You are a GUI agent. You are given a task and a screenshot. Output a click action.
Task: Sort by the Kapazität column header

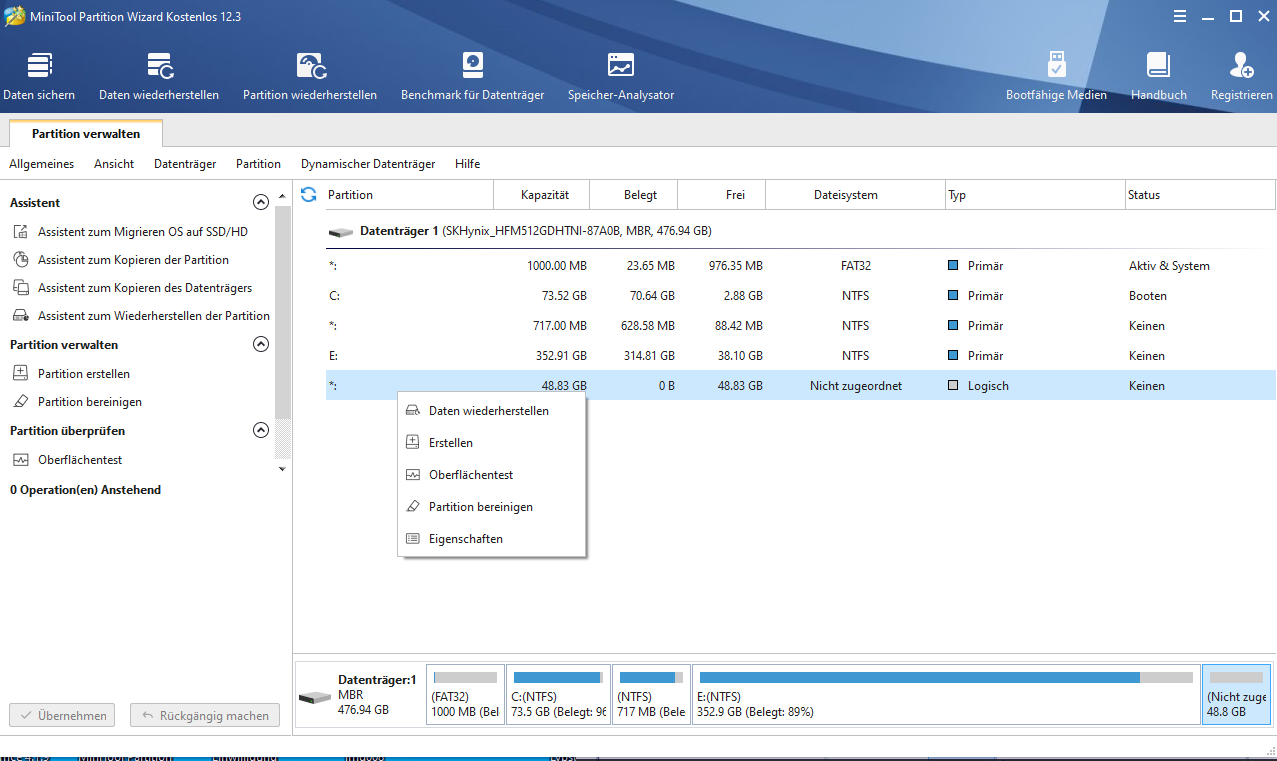(542, 195)
